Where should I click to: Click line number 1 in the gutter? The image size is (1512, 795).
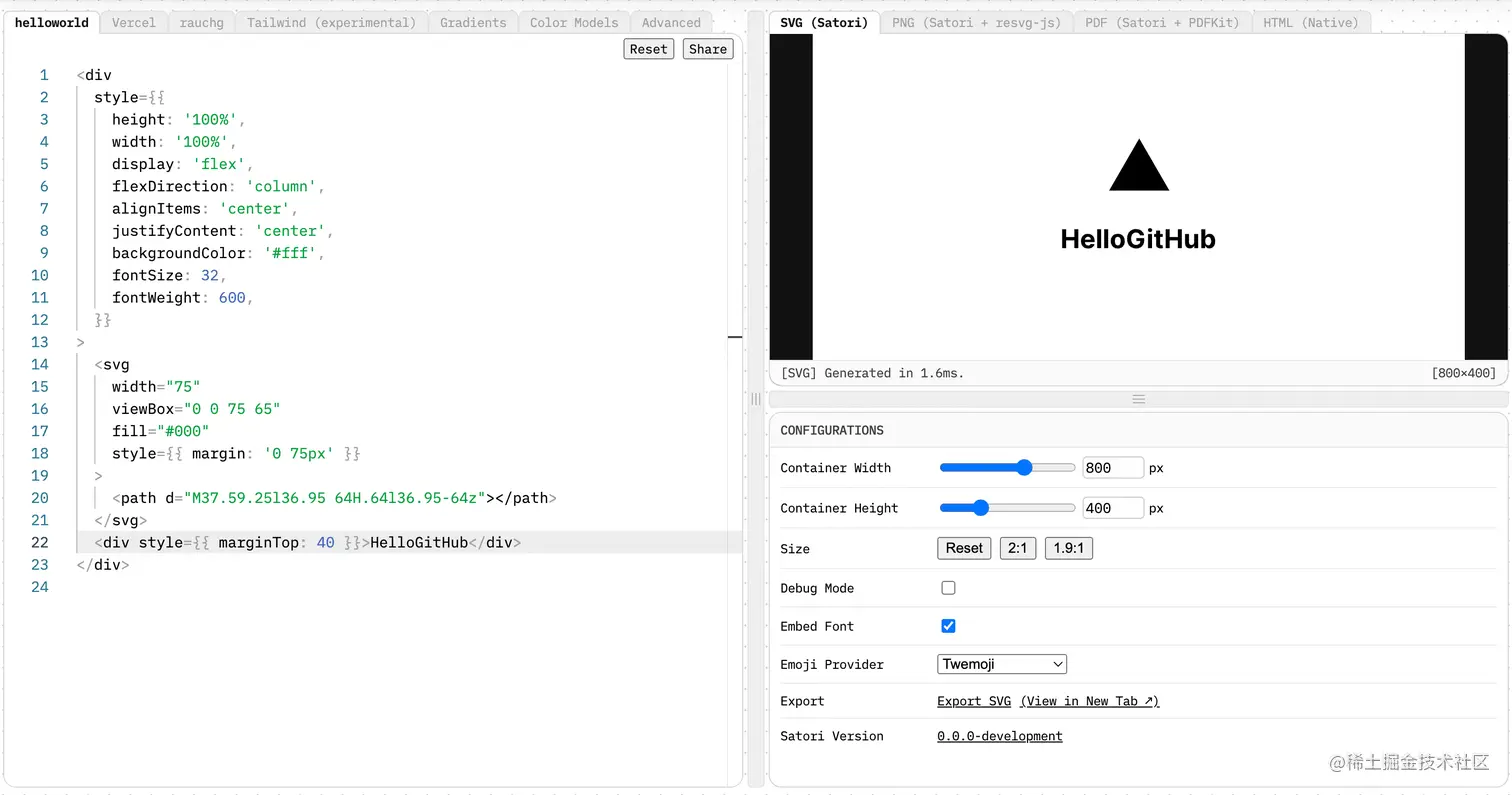(43, 75)
